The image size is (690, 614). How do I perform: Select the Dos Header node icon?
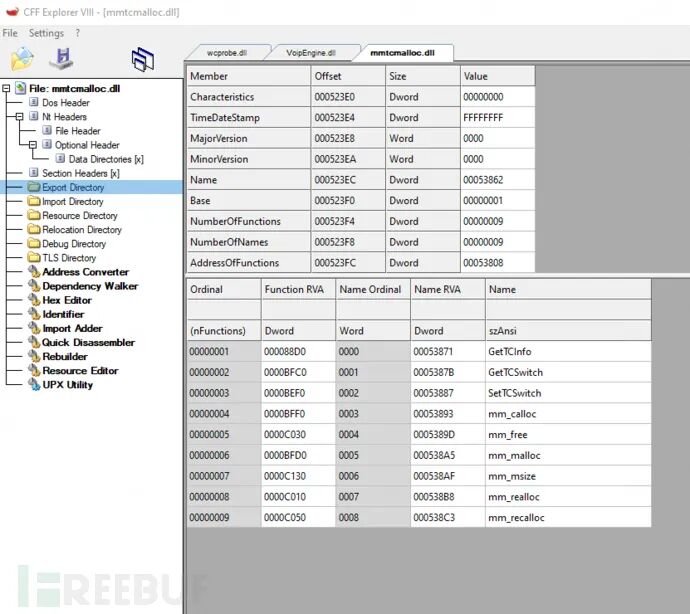pyautogui.click(x=33, y=102)
